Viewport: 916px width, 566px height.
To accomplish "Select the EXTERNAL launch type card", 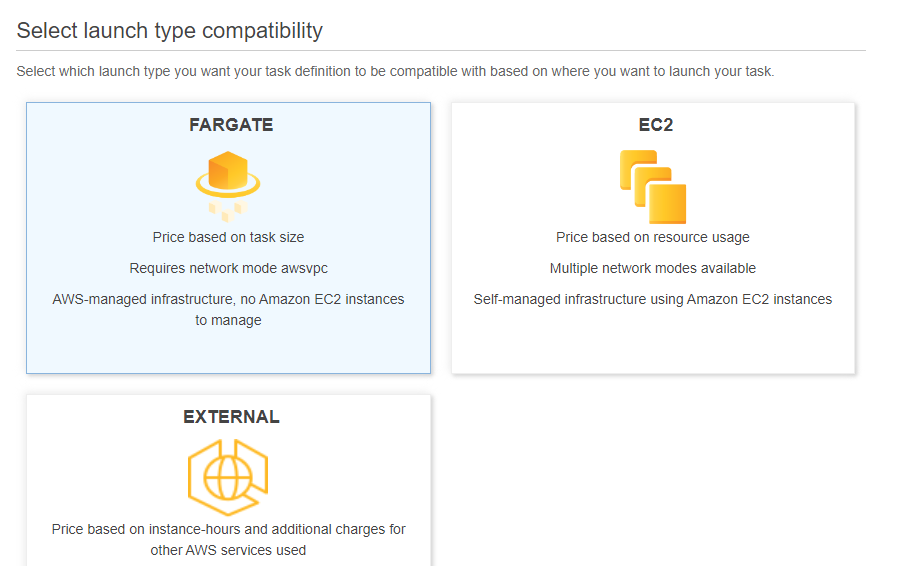I will point(228,480).
